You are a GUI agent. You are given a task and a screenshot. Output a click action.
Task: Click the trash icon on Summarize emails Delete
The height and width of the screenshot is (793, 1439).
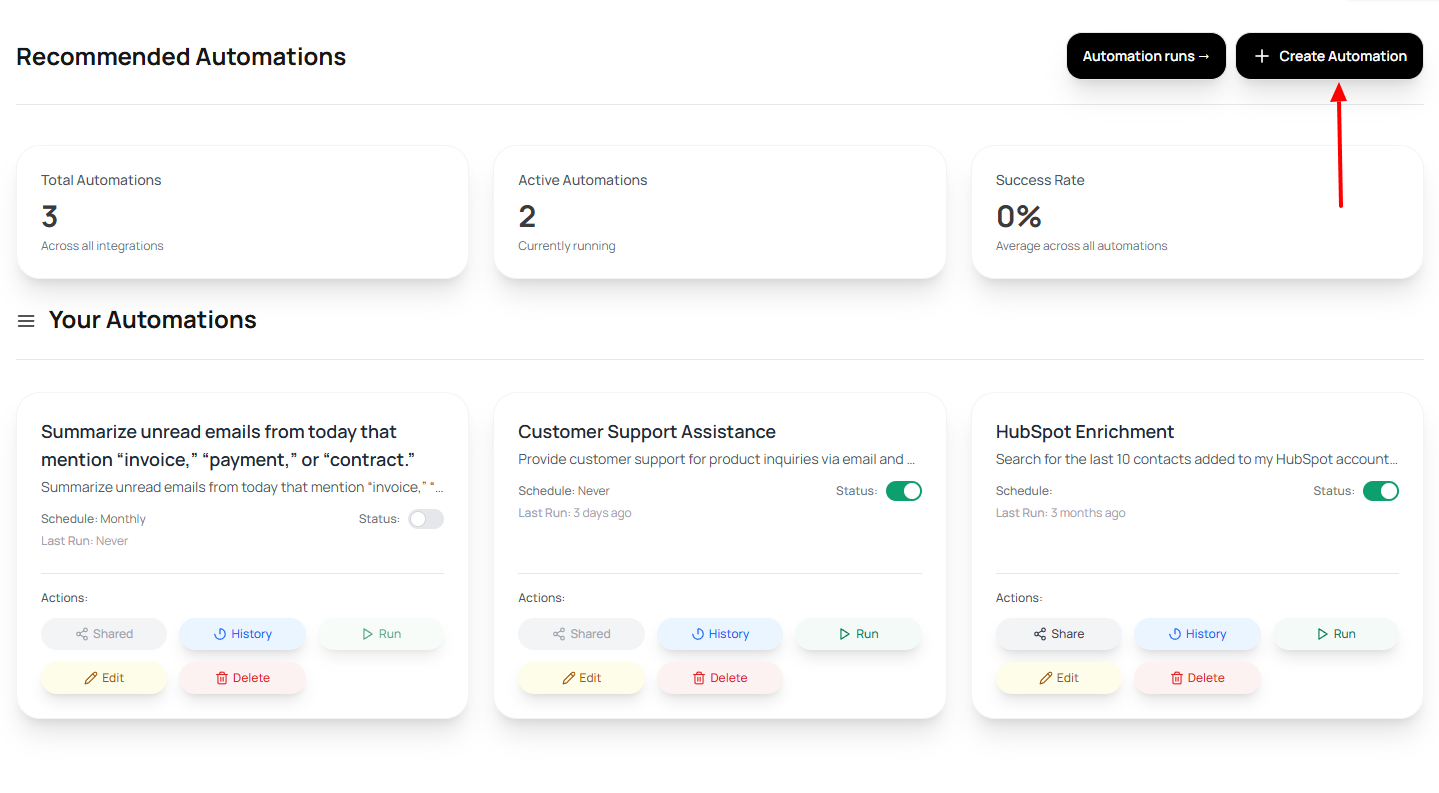coord(222,678)
